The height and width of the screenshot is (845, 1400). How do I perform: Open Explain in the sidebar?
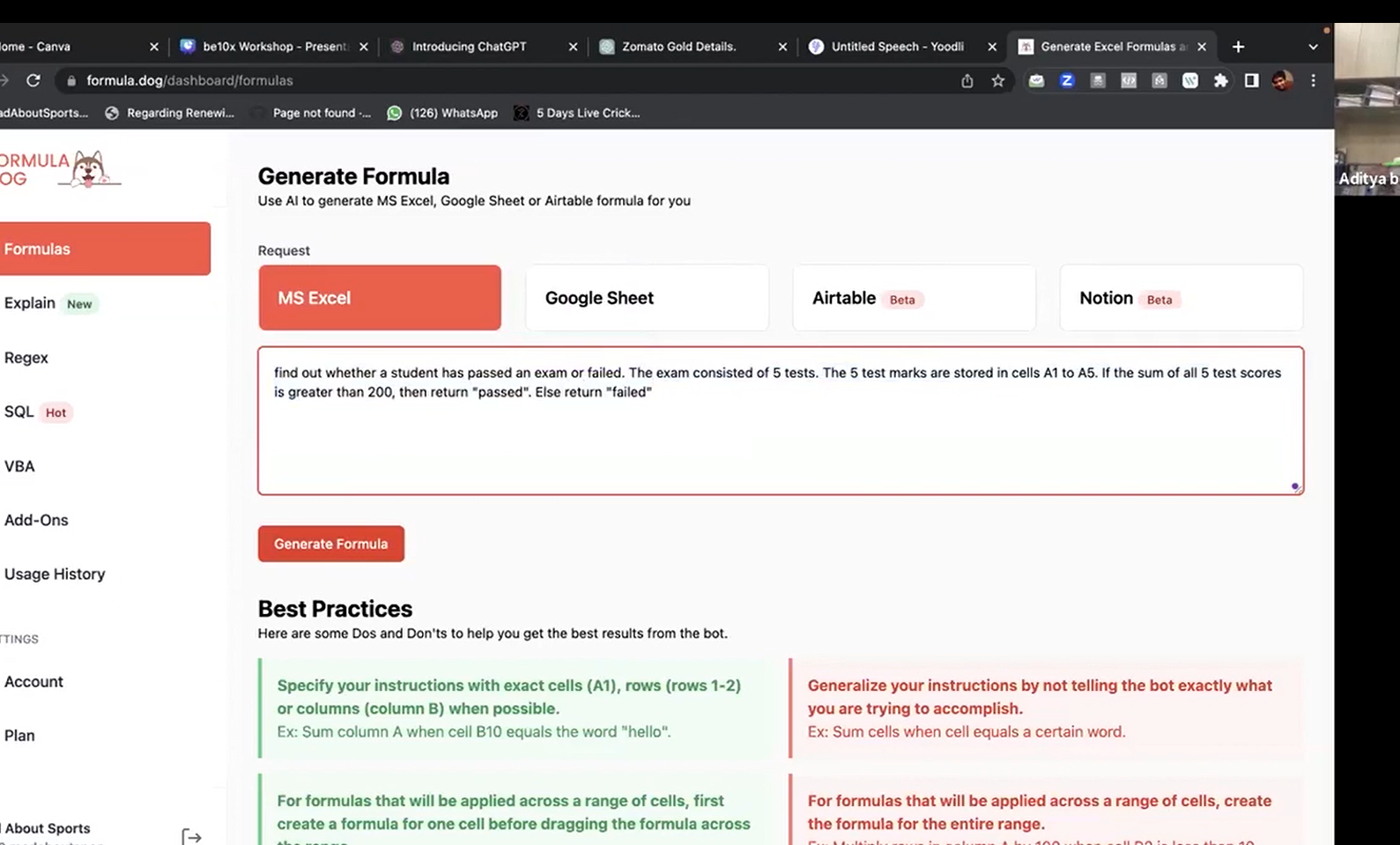(x=50, y=303)
